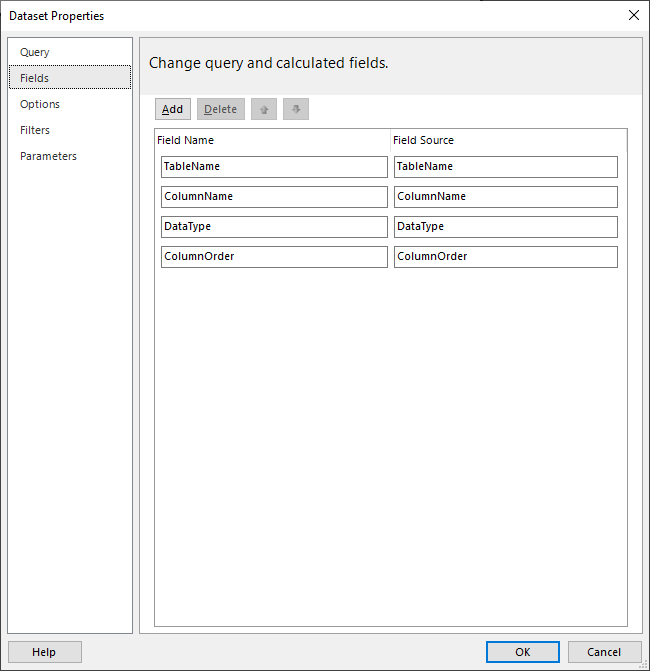Edit the DataType field name box
This screenshot has width=650, height=671.
point(274,227)
